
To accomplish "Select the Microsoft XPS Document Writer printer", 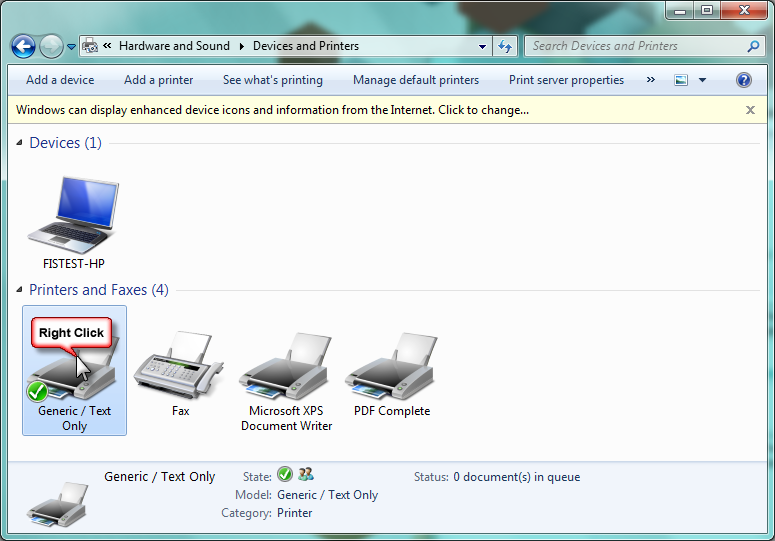I will point(286,381).
